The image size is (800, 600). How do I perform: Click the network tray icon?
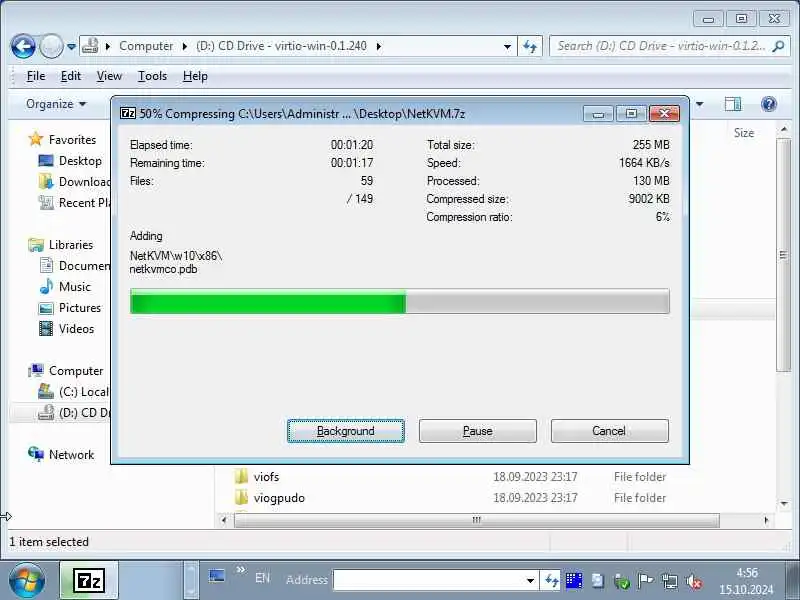pos(669,581)
